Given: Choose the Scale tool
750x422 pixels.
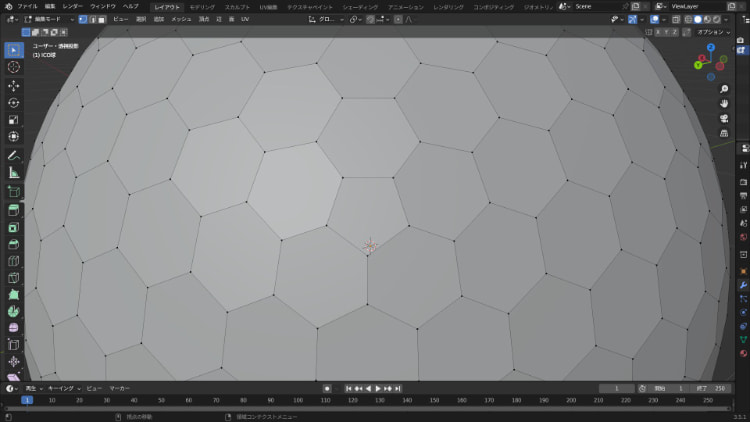Looking at the screenshot, I should point(14,120).
